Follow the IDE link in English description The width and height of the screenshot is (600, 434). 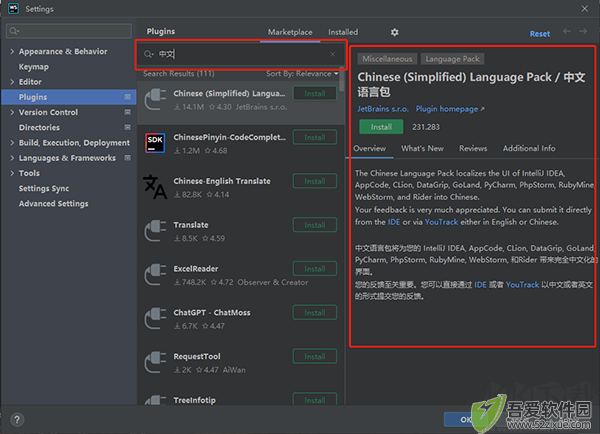click(x=394, y=222)
